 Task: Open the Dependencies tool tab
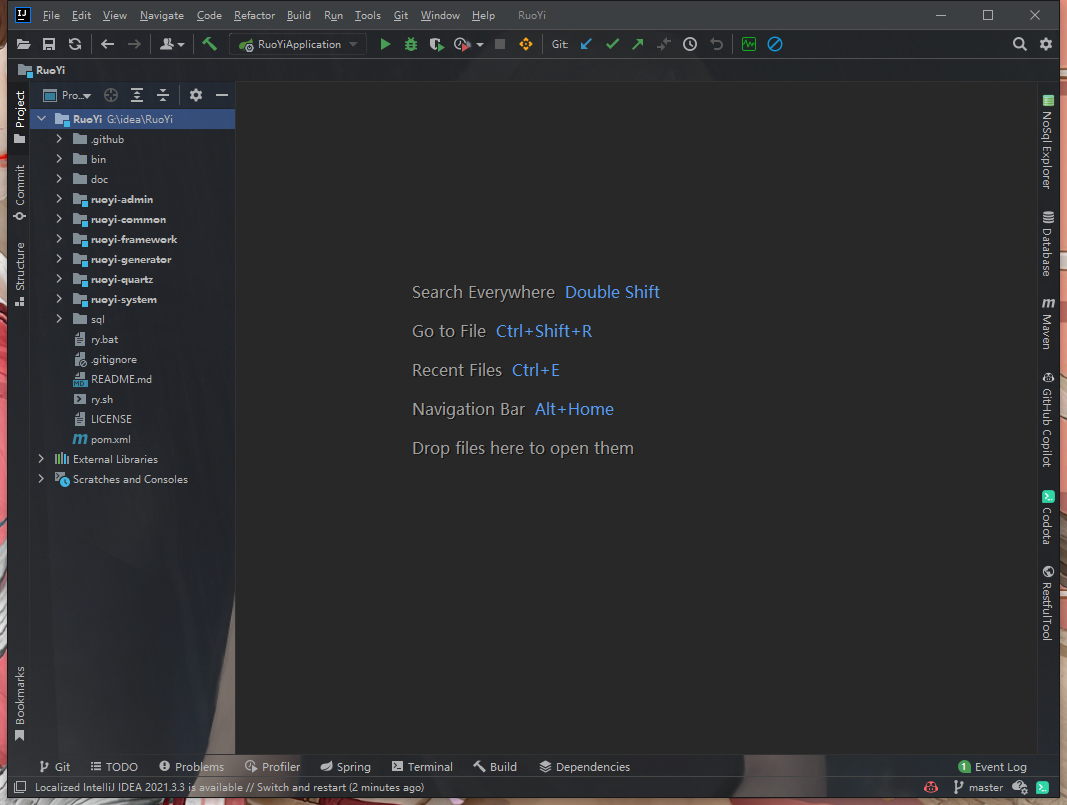point(585,767)
